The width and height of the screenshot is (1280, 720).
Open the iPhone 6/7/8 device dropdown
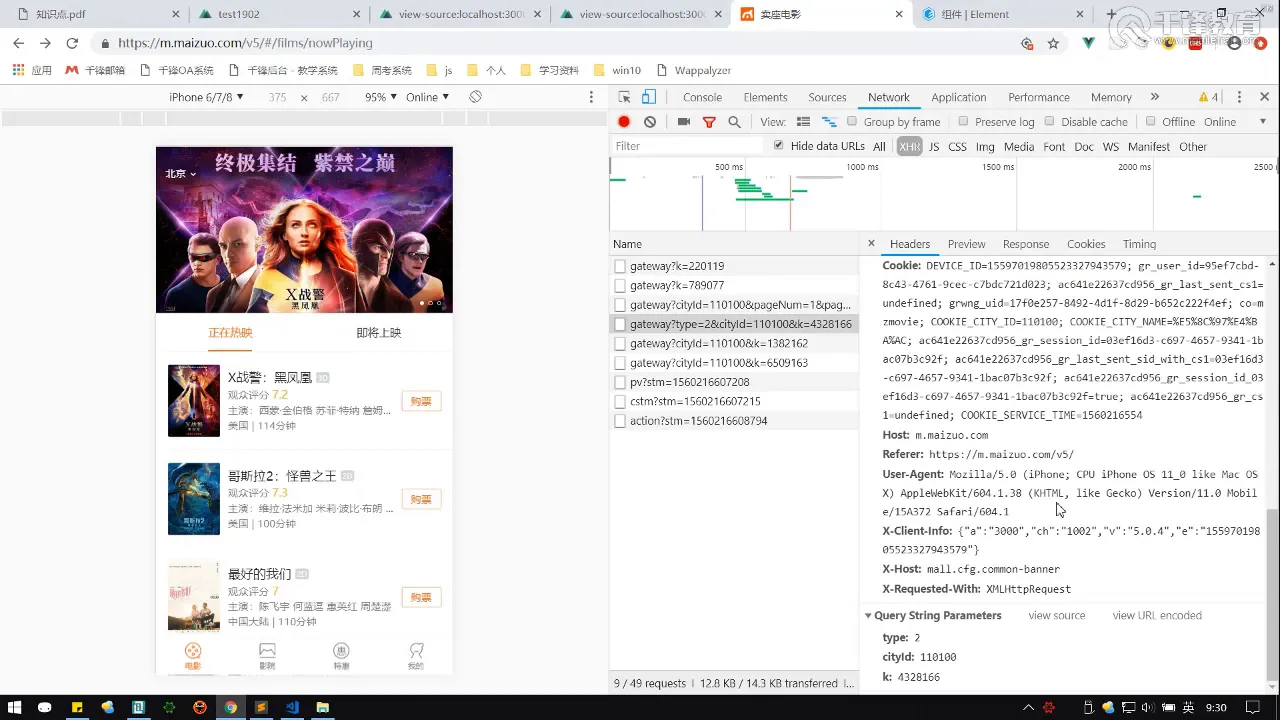coord(205,97)
